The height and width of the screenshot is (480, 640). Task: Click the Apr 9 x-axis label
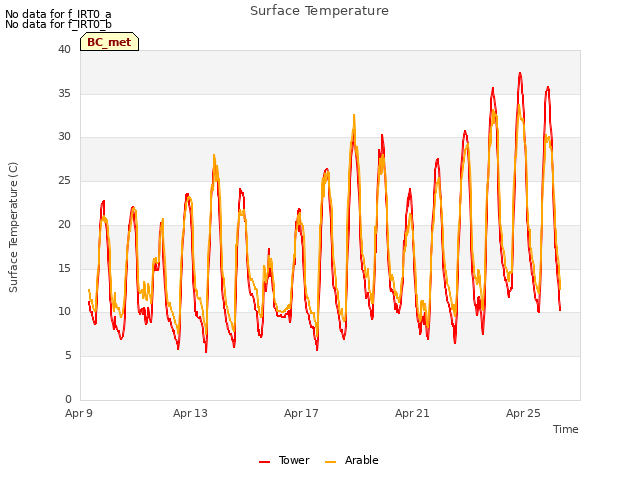[x=79, y=413]
